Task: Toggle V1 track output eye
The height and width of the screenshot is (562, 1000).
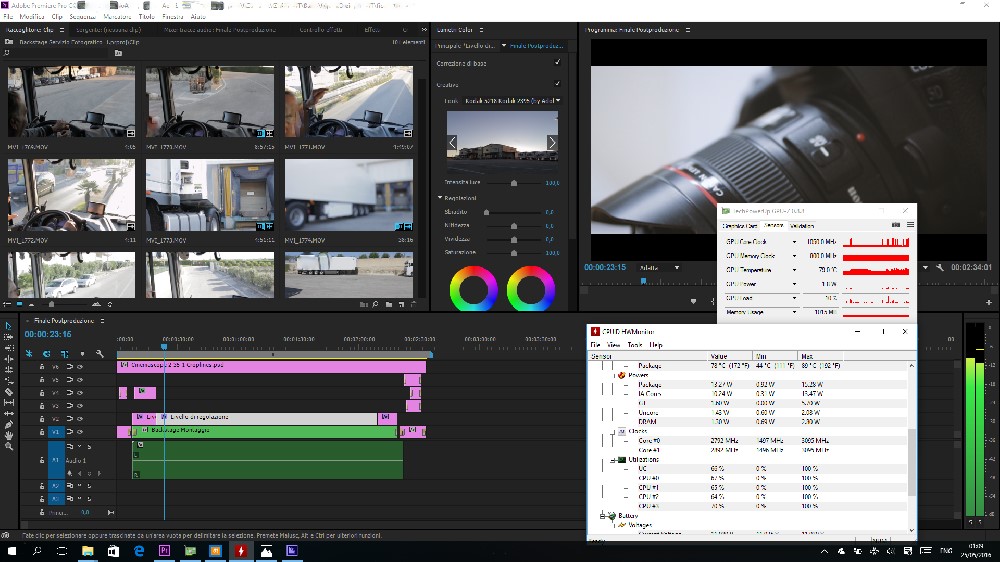Action: point(80,432)
